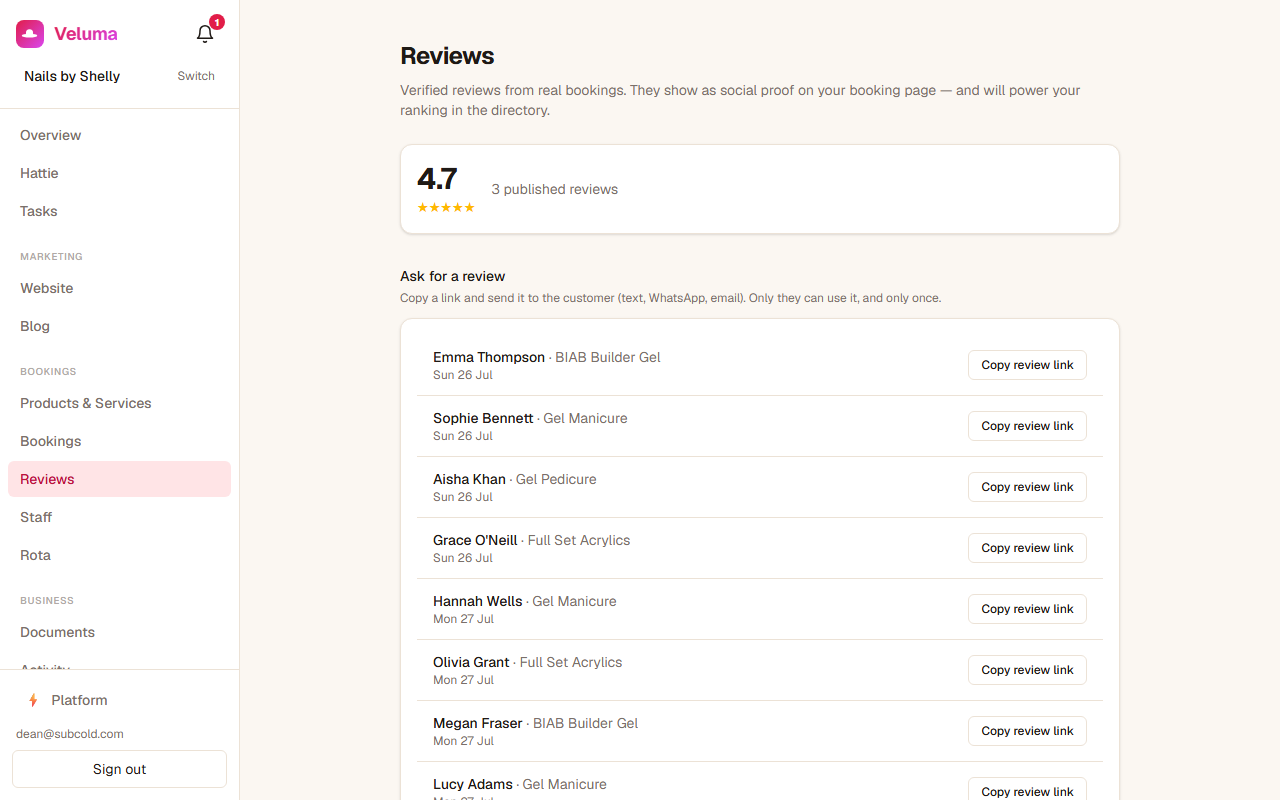Go to Bookings page

pyautogui.click(x=120, y=441)
